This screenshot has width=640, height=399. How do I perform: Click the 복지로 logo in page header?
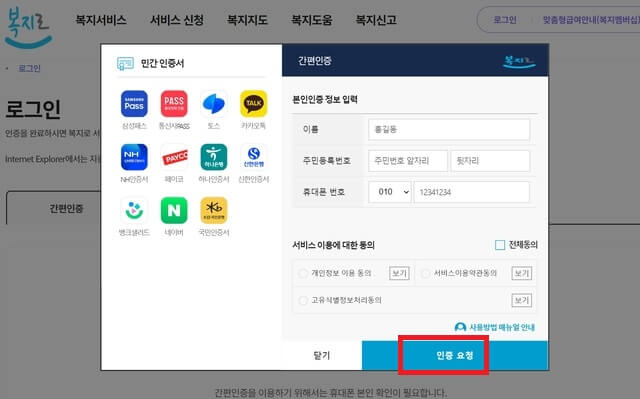[28, 28]
